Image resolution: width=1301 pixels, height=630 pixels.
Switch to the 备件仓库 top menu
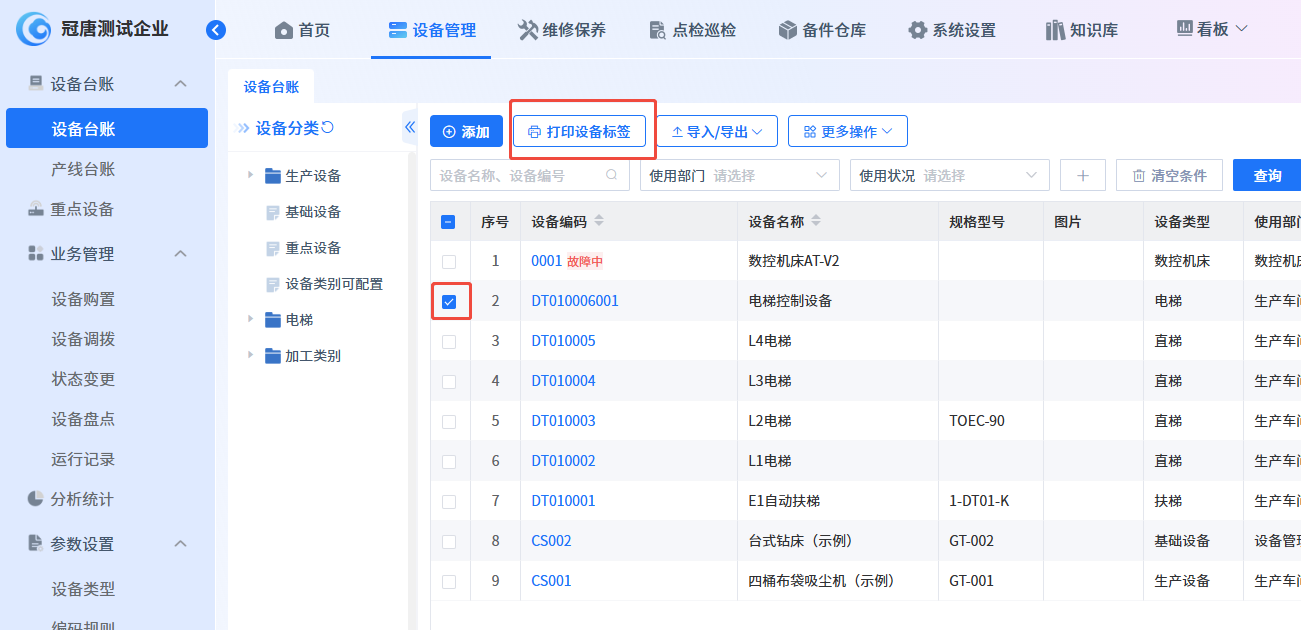(821, 30)
